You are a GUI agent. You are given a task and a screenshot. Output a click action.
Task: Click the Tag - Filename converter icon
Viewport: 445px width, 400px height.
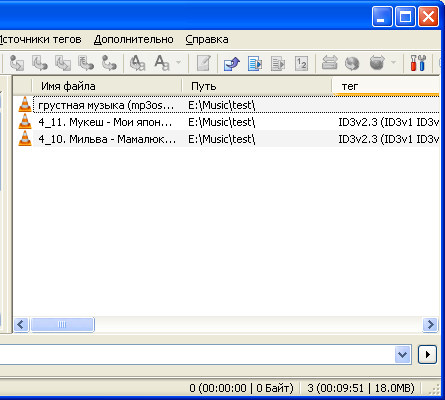point(17,63)
